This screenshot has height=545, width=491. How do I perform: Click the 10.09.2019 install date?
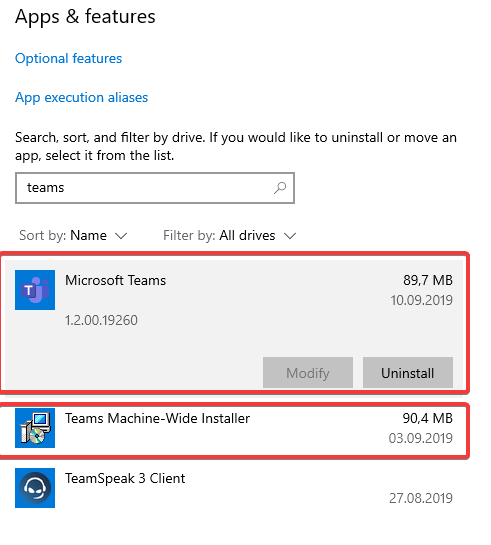pos(421,300)
